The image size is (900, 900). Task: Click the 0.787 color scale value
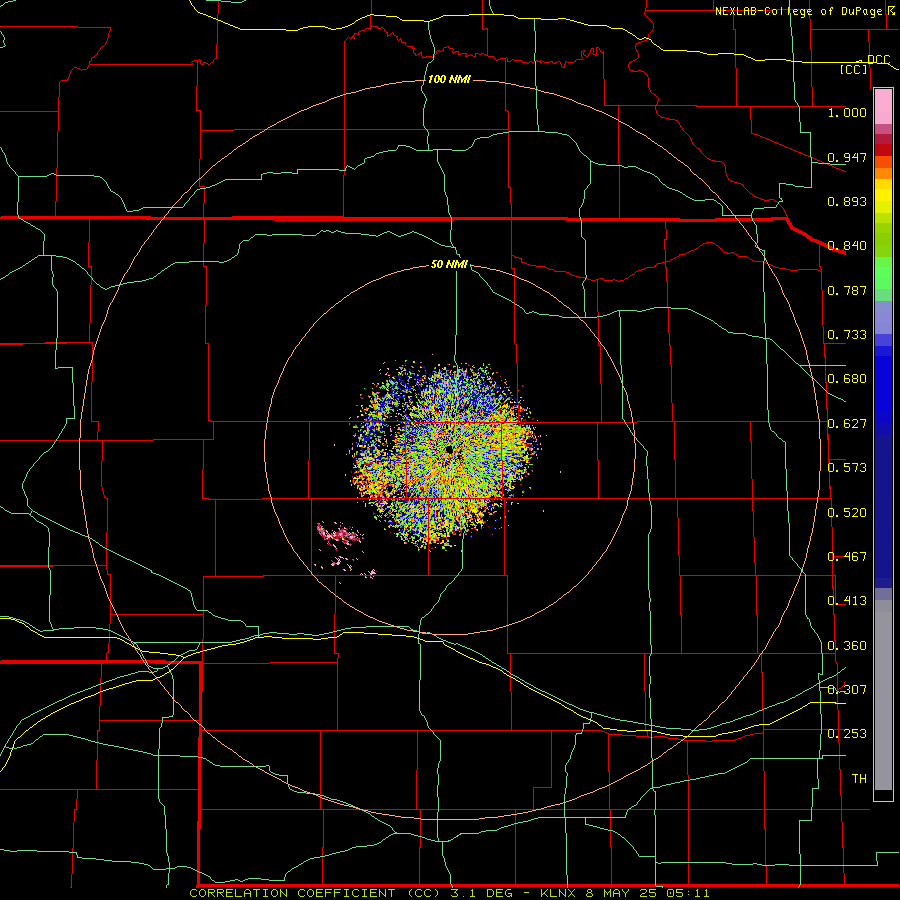(847, 290)
